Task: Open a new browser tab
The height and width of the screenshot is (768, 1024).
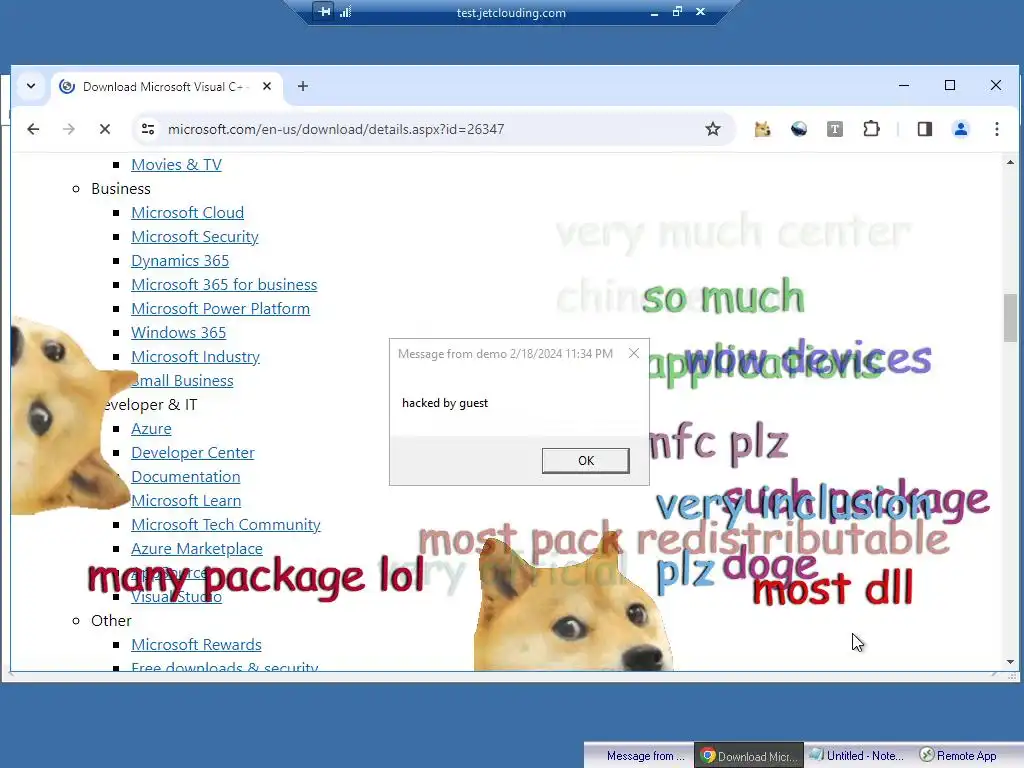Action: click(x=303, y=86)
